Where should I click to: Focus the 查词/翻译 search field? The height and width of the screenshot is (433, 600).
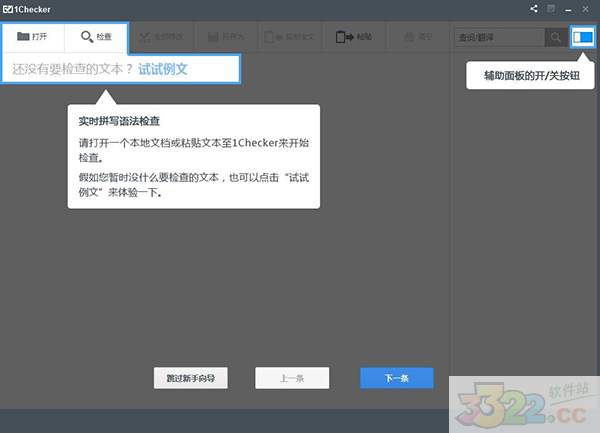499,37
